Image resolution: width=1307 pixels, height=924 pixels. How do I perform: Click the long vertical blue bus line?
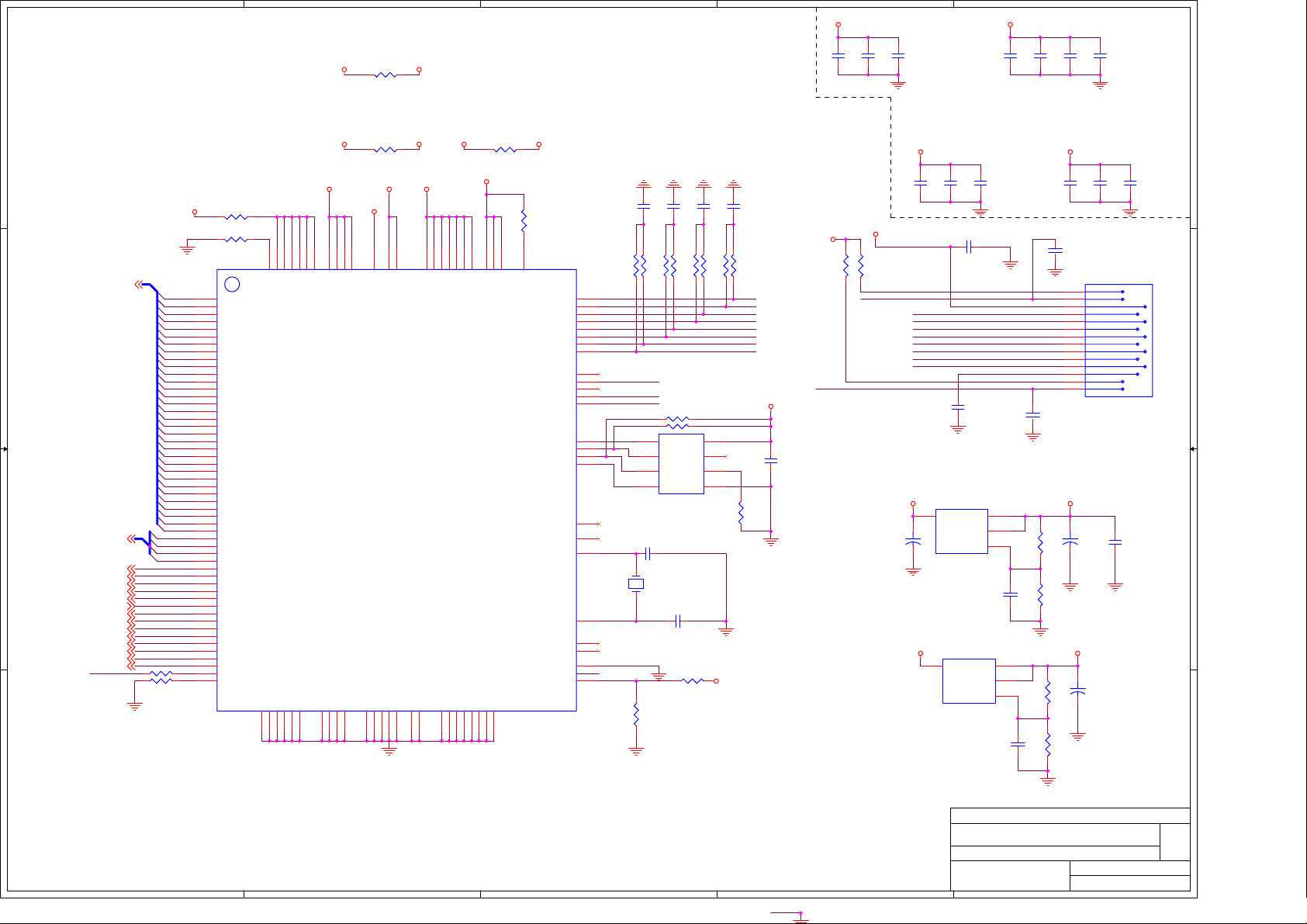(157, 407)
